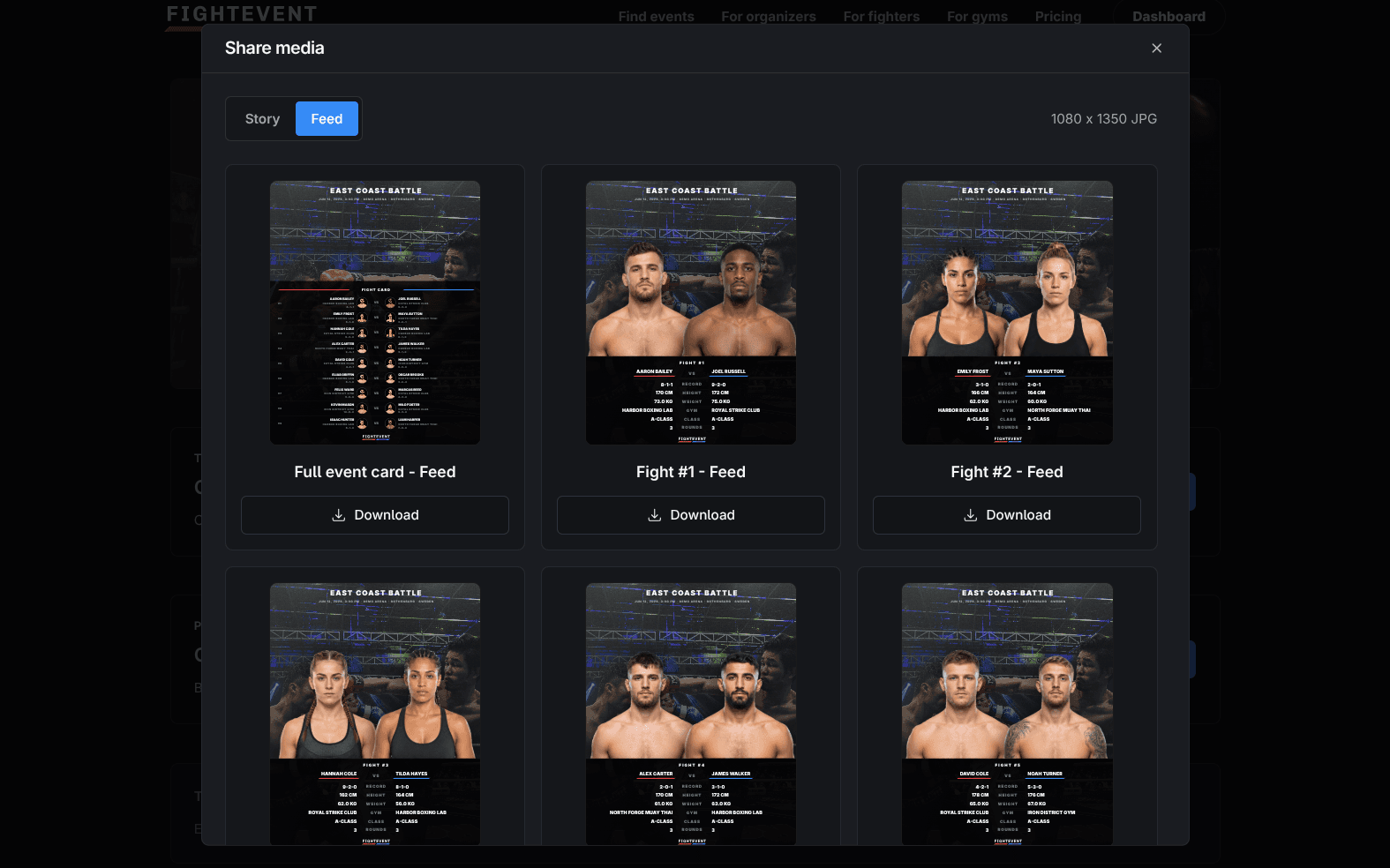This screenshot has height=868, width=1390.
Task: Open the Hannah Cole vs Tilda Hayes thumbnail
Action: pyautogui.click(x=375, y=714)
